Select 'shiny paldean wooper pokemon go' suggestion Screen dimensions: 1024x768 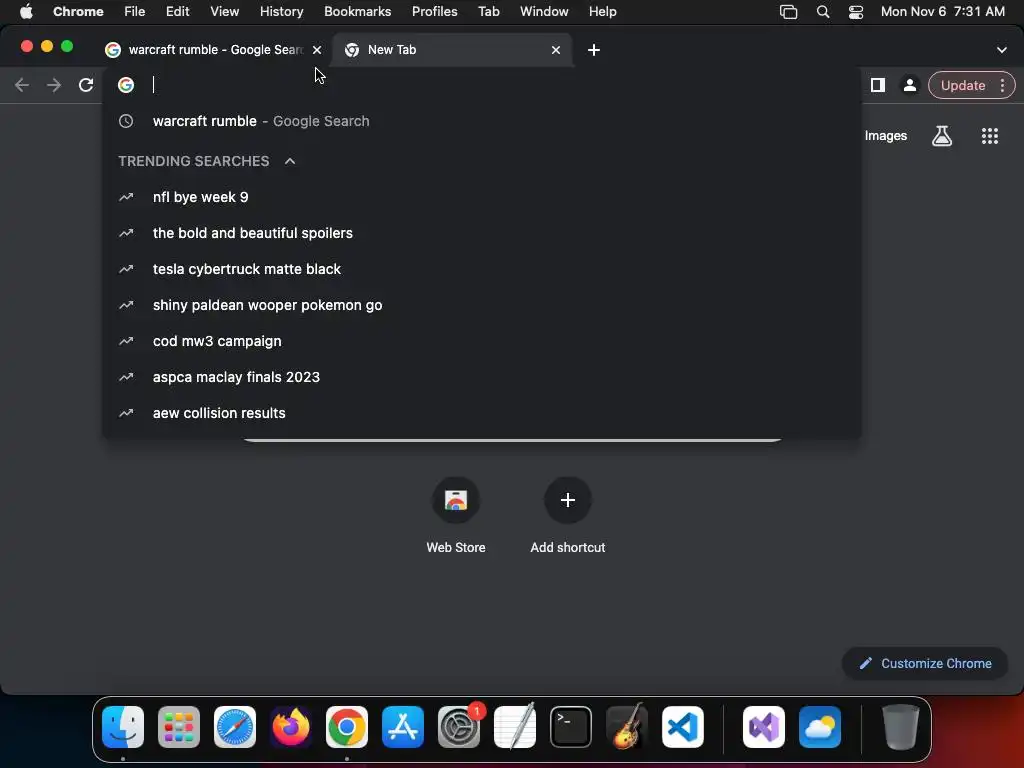pos(482,305)
